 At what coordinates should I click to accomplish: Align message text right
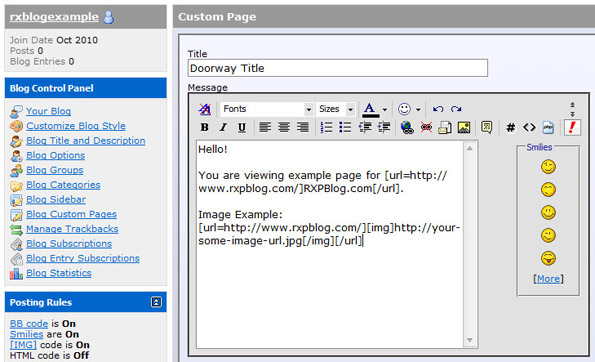coord(302,127)
